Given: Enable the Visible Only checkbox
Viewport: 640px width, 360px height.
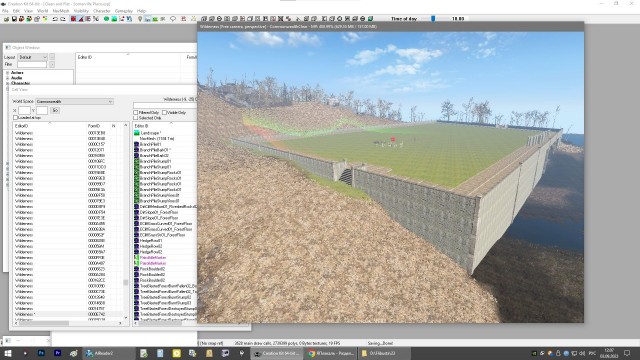Looking at the screenshot, I should pyautogui.click(x=164, y=113).
